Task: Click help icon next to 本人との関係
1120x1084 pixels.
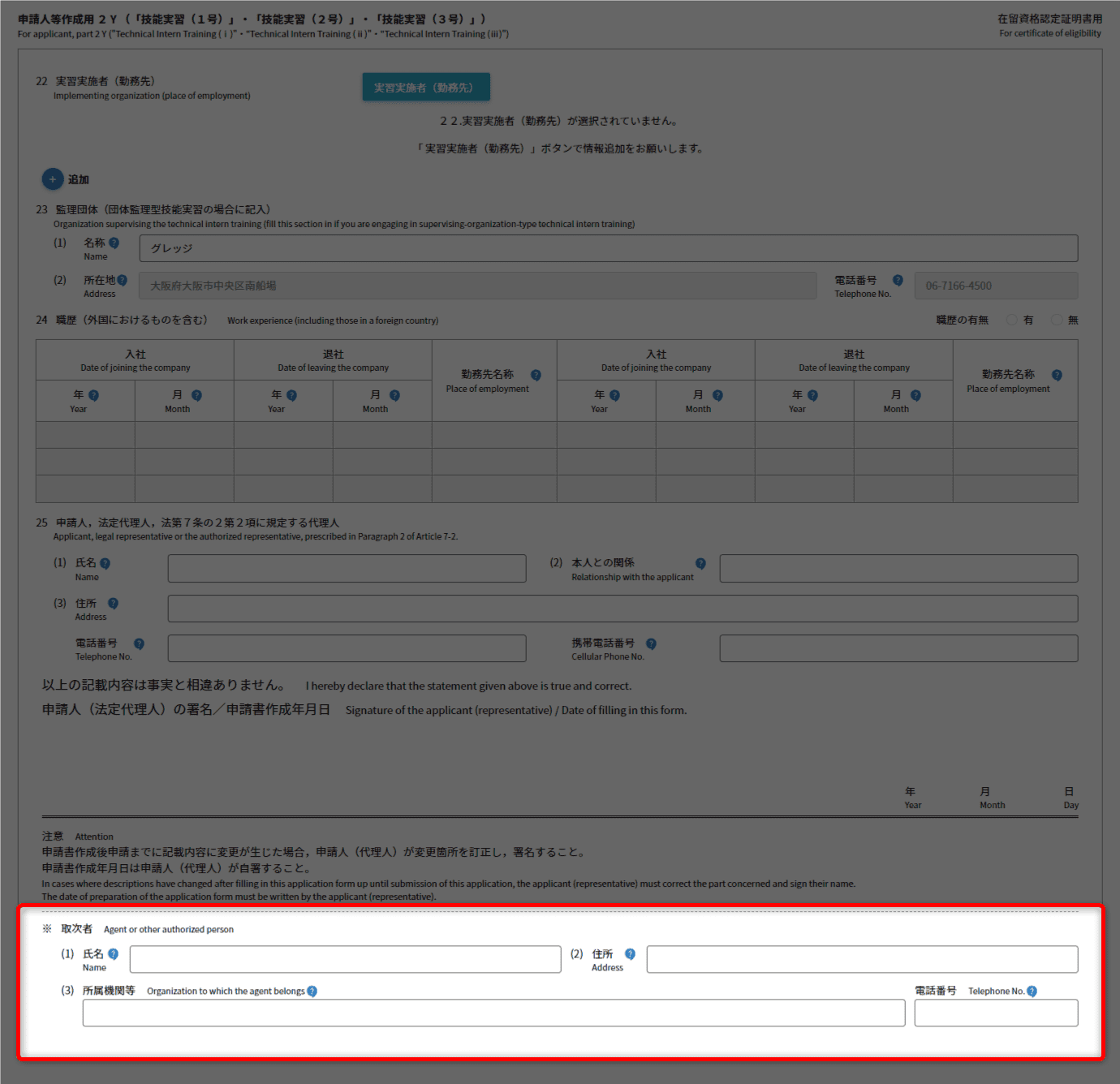Action: tap(700, 563)
